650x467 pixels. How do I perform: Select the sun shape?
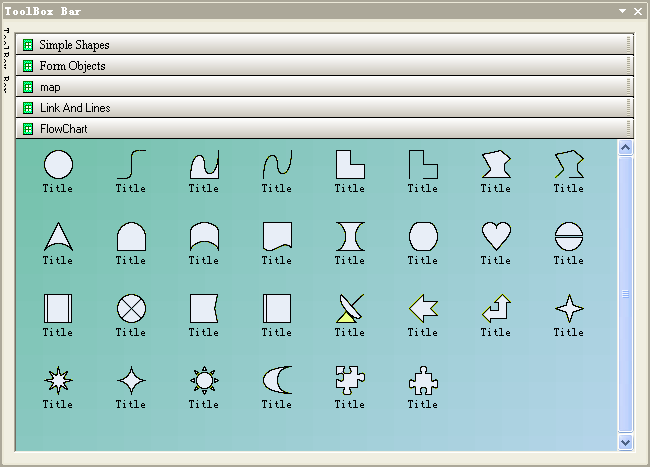point(204,380)
